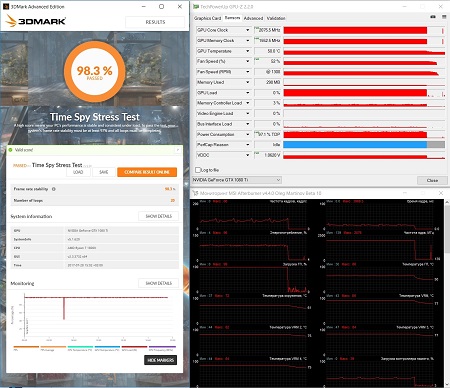
Task: Open the Bus Interface Load dropdown
Action: click(247, 124)
